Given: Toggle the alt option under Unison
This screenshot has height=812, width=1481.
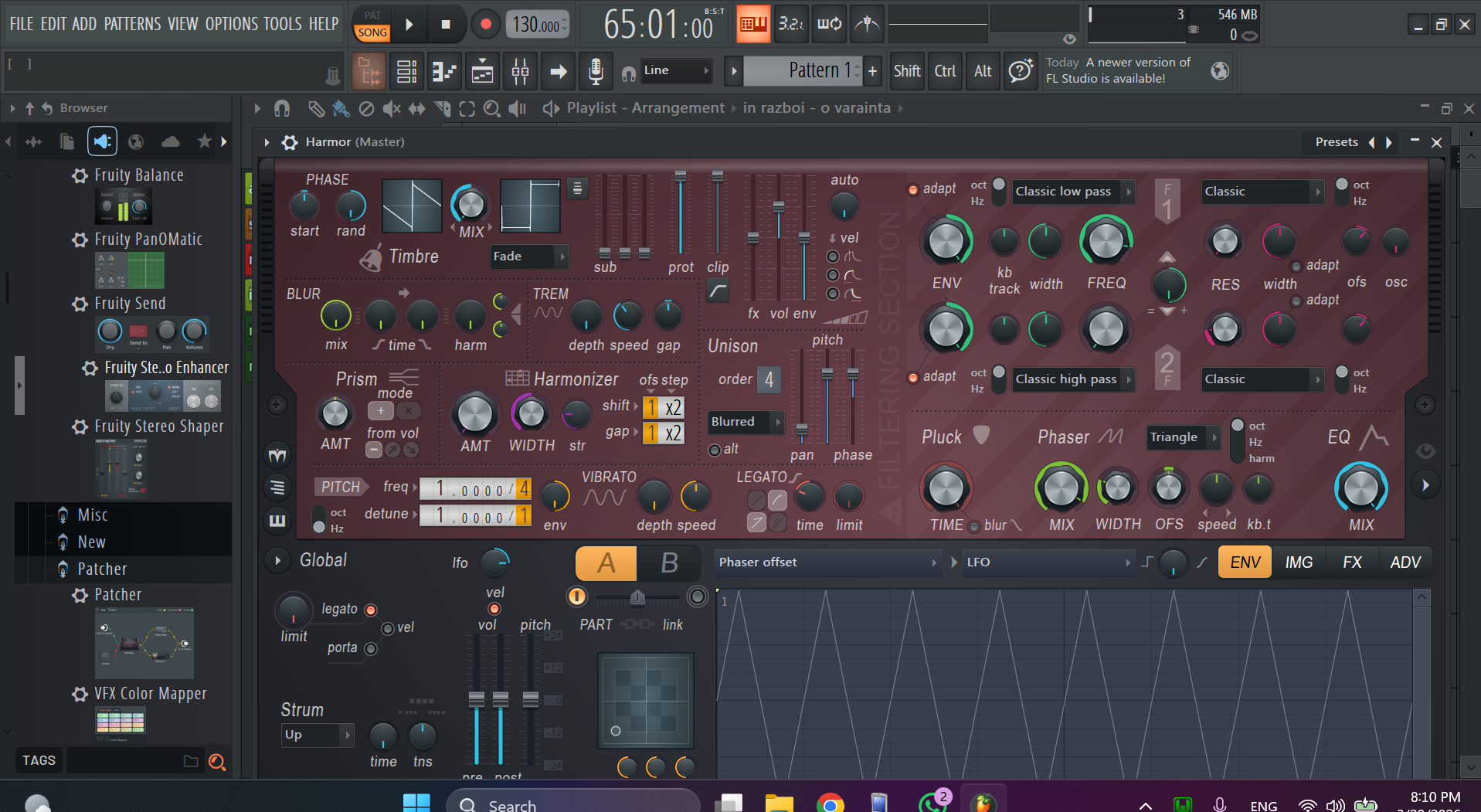Looking at the screenshot, I should (x=715, y=450).
